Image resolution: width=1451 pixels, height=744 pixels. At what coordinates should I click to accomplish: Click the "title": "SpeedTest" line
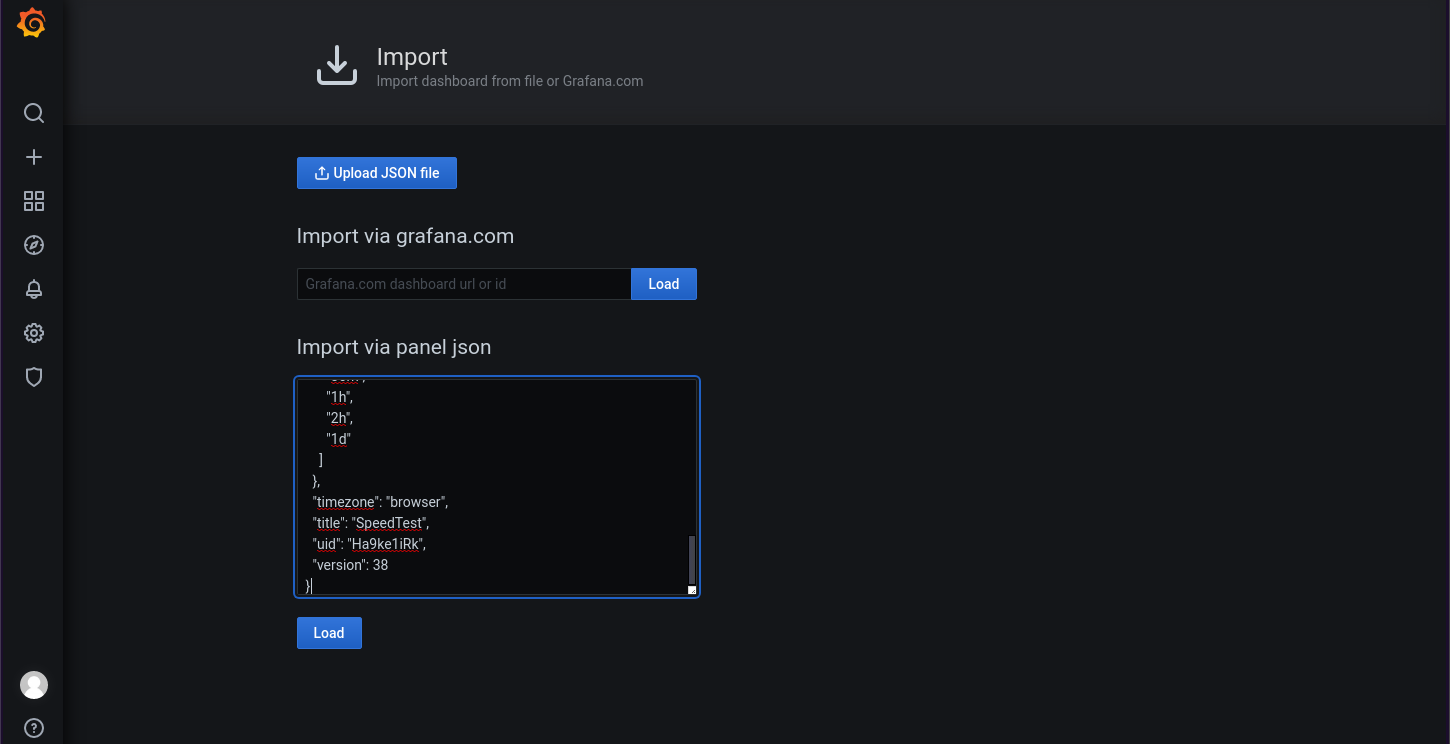tap(371, 523)
